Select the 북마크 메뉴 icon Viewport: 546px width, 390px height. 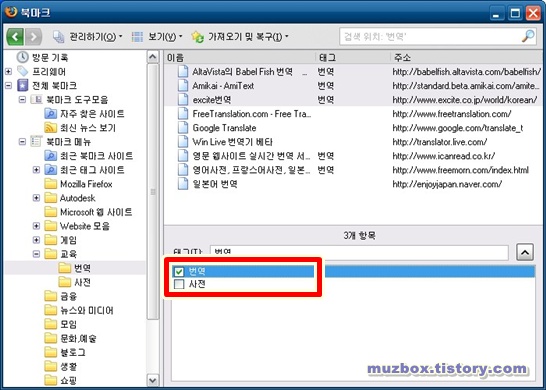click(36, 141)
